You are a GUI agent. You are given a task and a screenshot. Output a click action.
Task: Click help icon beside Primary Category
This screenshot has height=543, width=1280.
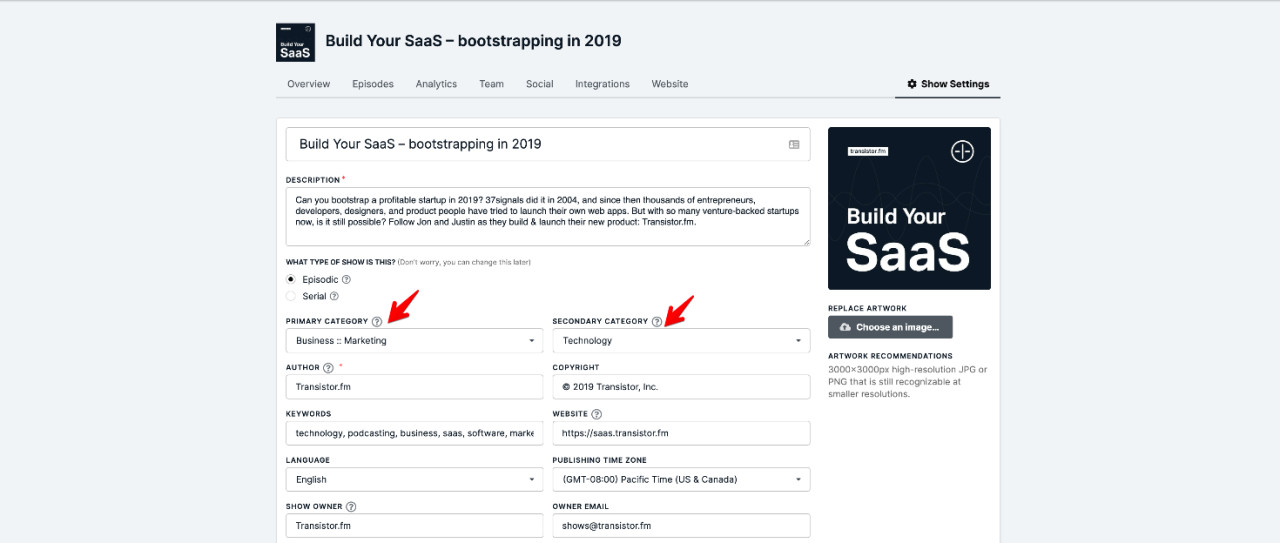pyautogui.click(x=376, y=322)
